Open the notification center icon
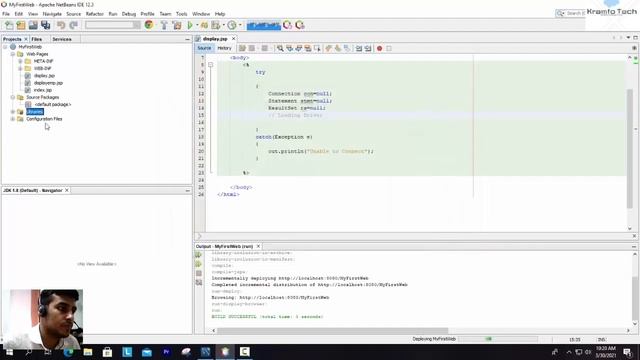This screenshot has width=640, height=360. (628, 352)
